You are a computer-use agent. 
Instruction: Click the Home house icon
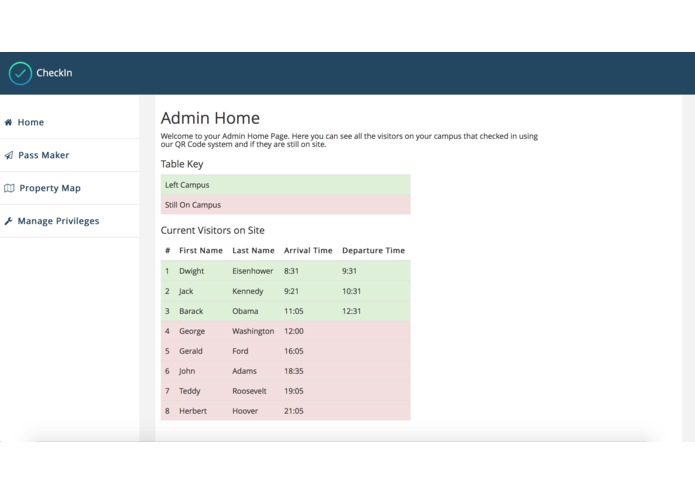8,122
